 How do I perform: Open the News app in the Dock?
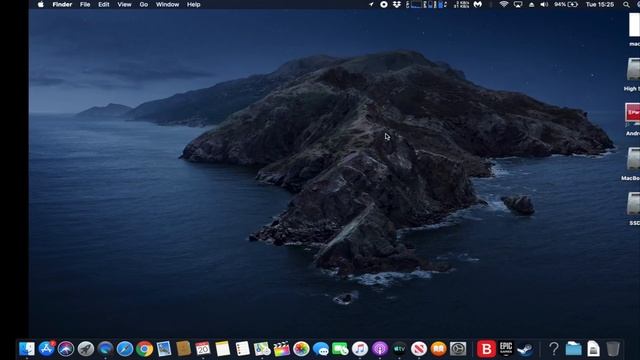coord(419,349)
